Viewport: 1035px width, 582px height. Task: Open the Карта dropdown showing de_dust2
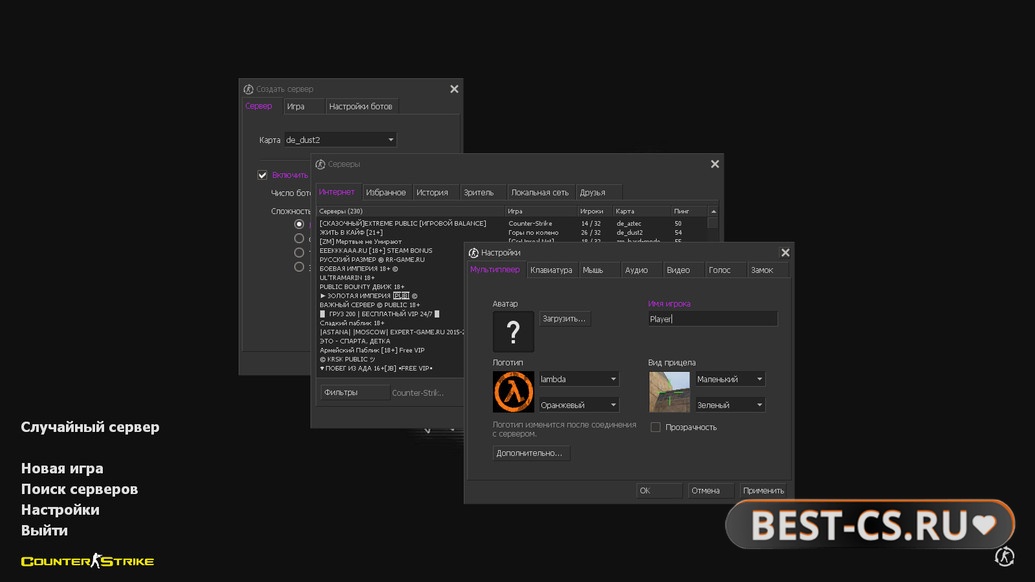coord(339,140)
